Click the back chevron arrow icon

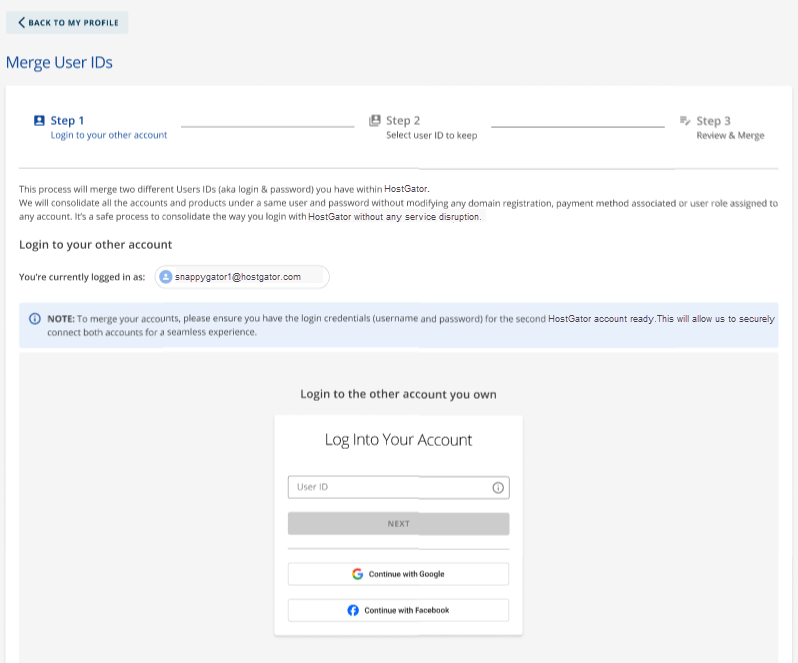tap(21, 23)
